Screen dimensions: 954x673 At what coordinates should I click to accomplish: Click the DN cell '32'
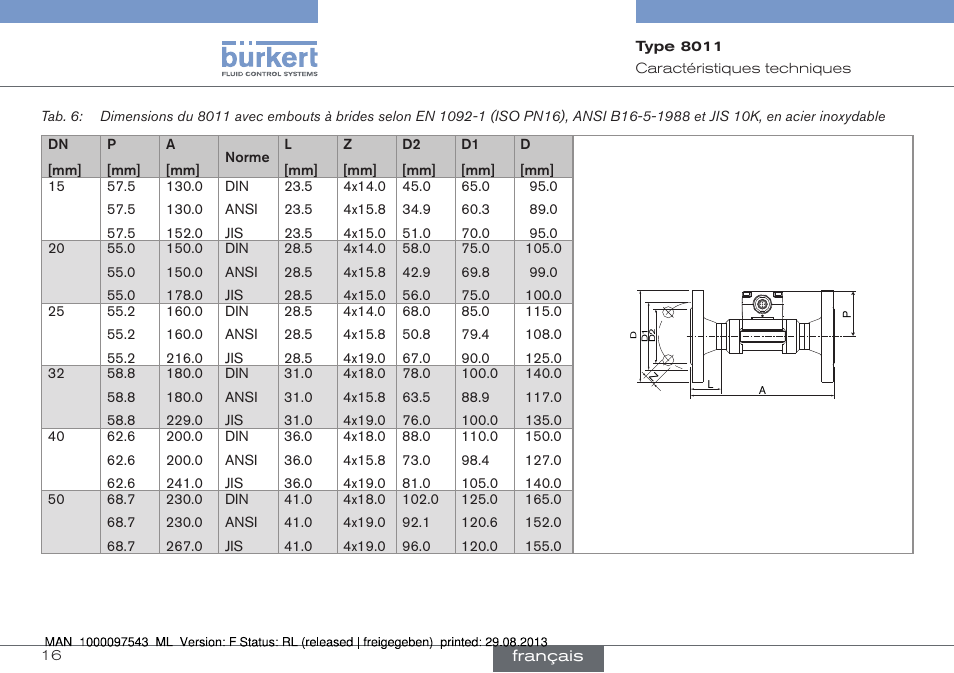(x=56, y=373)
